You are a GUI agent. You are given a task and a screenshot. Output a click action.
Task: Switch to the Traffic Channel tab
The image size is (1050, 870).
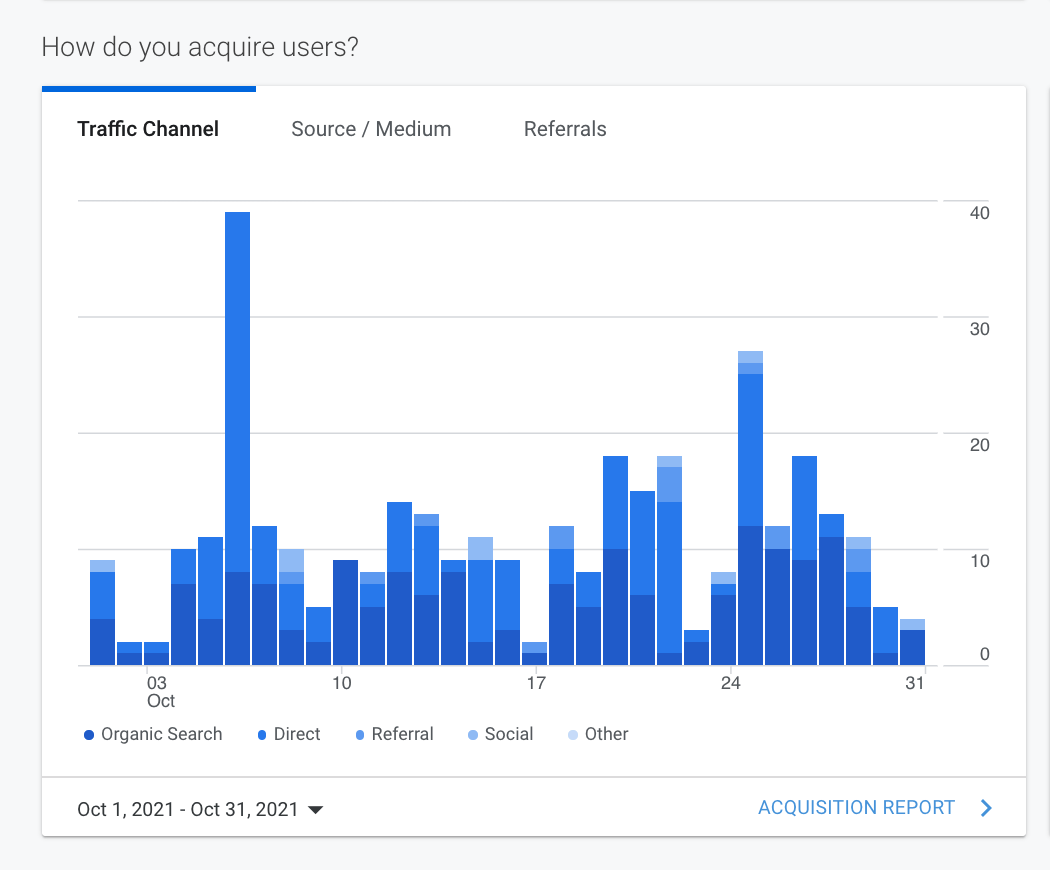pyautogui.click(x=148, y=129)
